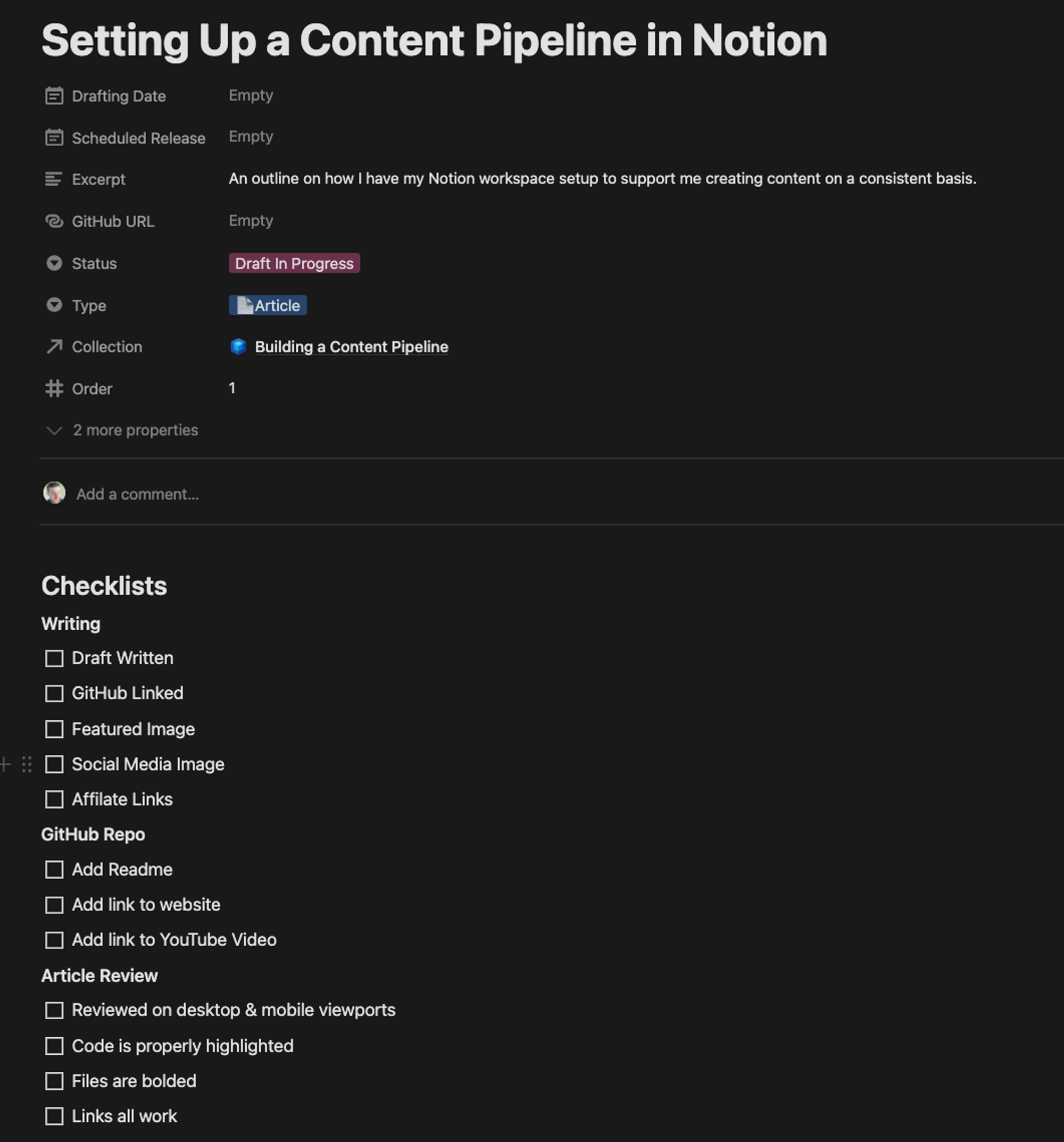The width and height of the screenshot is (1064, 1142).
Task: Click the empty GitHub URL value
Action: pos(251,221)
